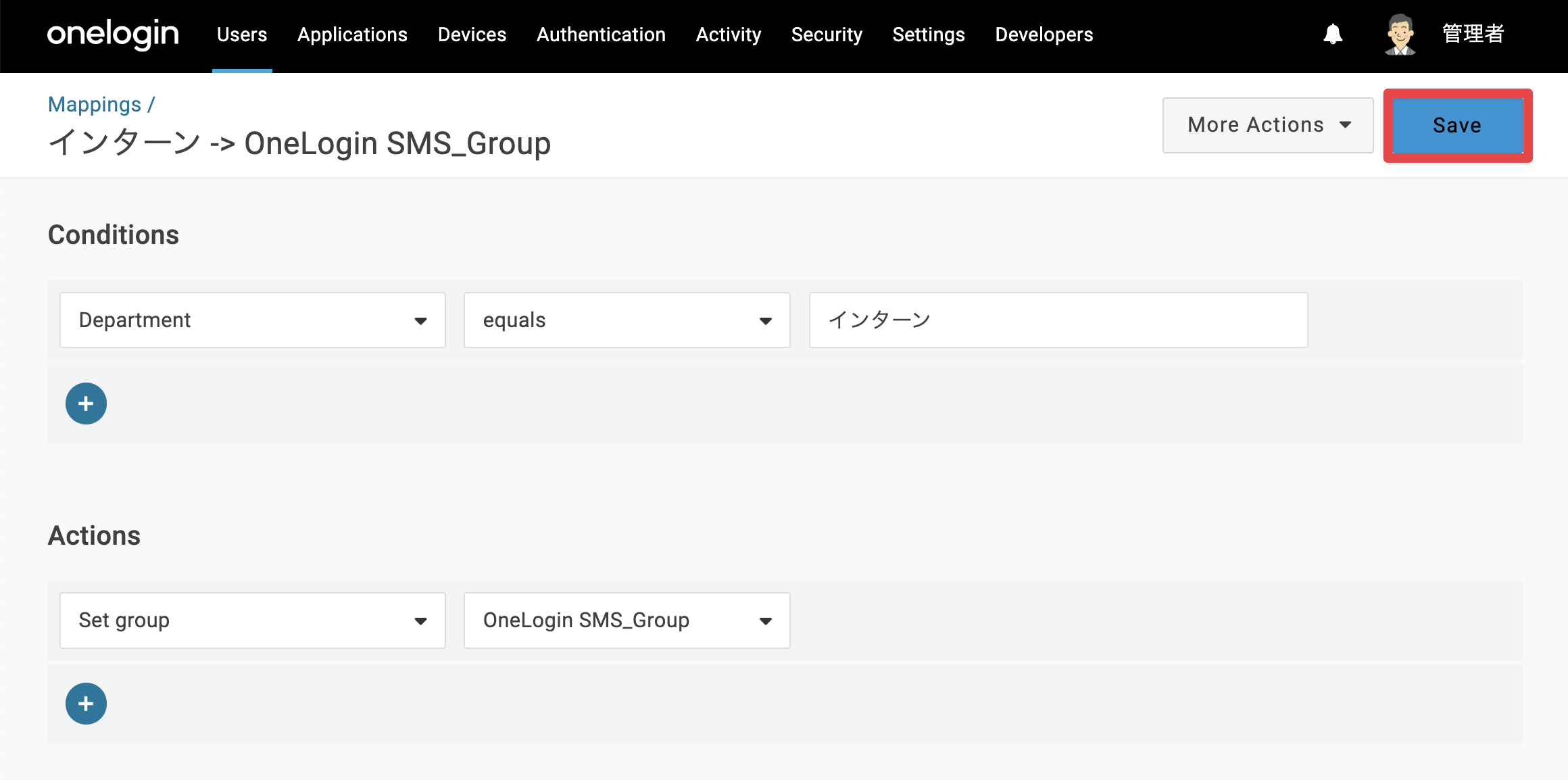The height and width of the screenshot is (780, 1568).
Task: Open the Applications menu
Action: point(352,34)
